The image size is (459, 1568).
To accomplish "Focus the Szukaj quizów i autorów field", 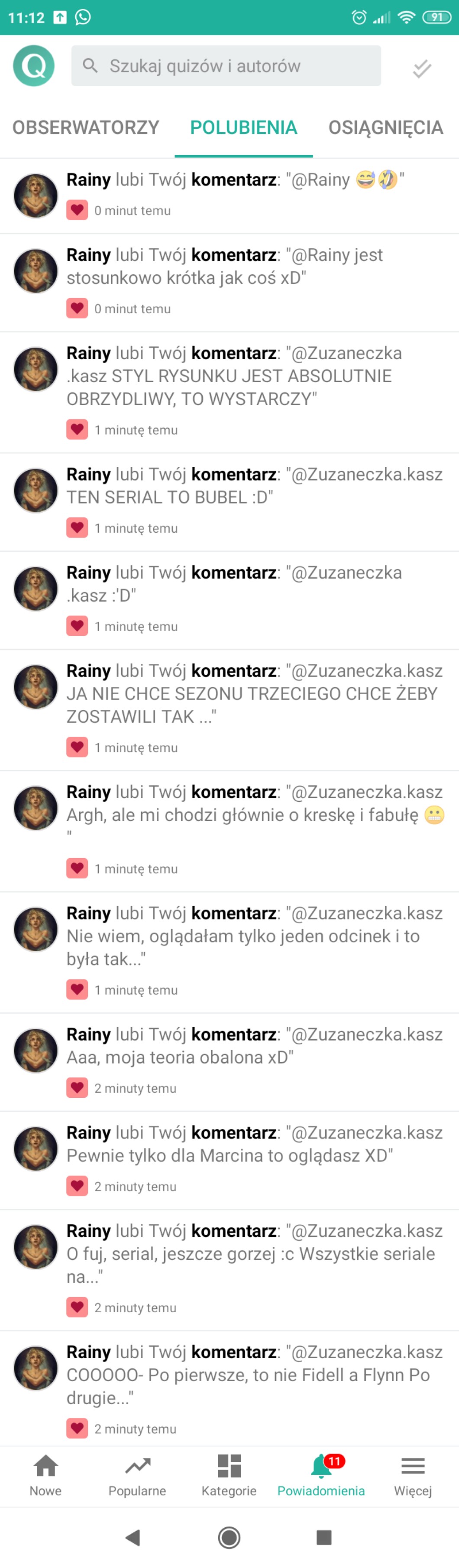I will click(x=226, y=66).
